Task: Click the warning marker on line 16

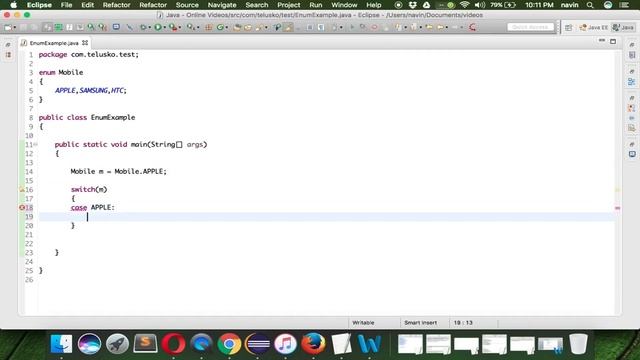Action: [x=22, y=189]
